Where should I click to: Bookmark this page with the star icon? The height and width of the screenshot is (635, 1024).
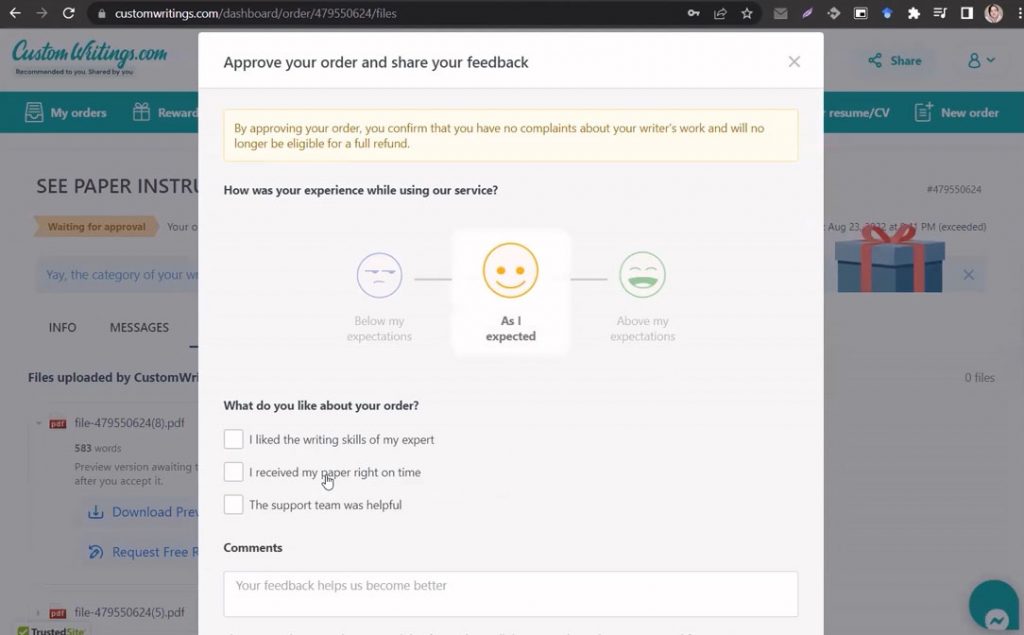coord(747,14)
